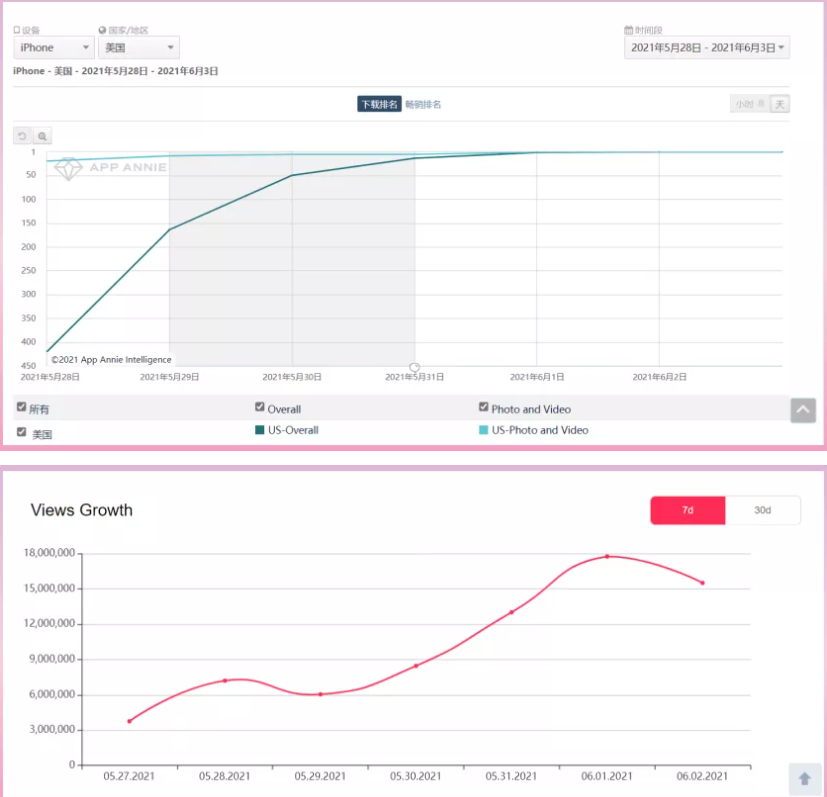Screen dimensions: 827x797
Task: Open the date range dropdown
Action: pos(706,48)
